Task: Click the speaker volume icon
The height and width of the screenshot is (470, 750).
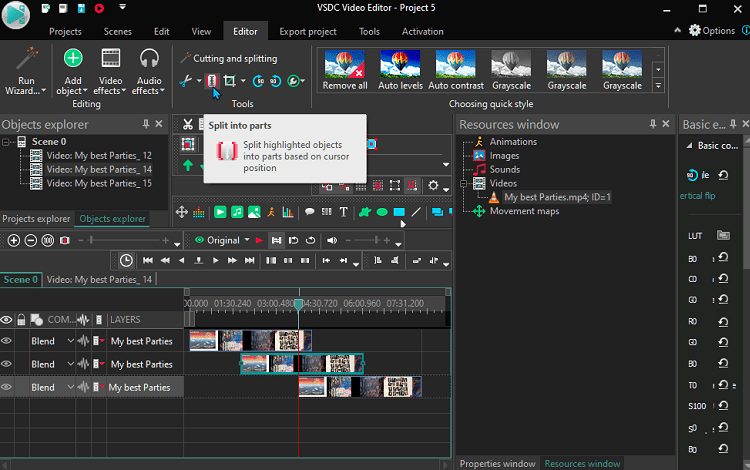Action: coord(331,240)
